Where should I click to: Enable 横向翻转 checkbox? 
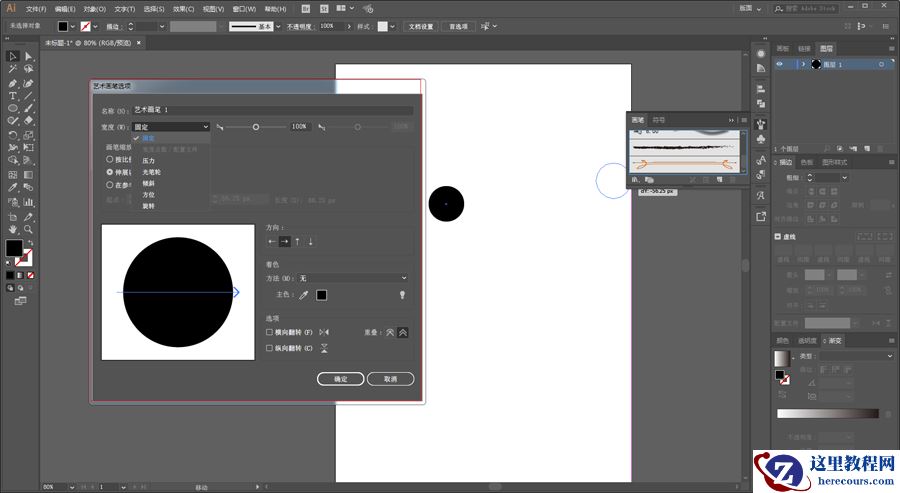(x=270, y=332)
